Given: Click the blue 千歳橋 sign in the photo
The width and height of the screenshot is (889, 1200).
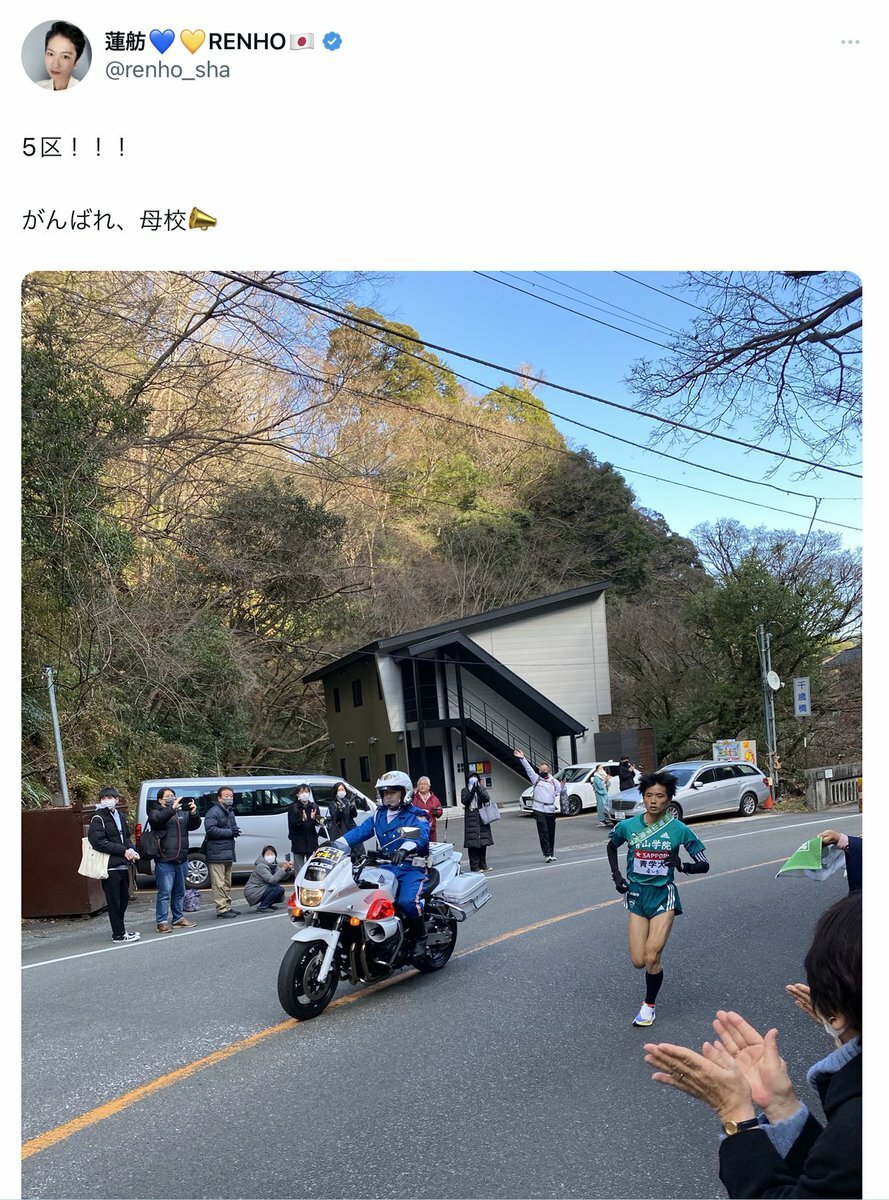Looking at the screenshot, I should (802, 697).
